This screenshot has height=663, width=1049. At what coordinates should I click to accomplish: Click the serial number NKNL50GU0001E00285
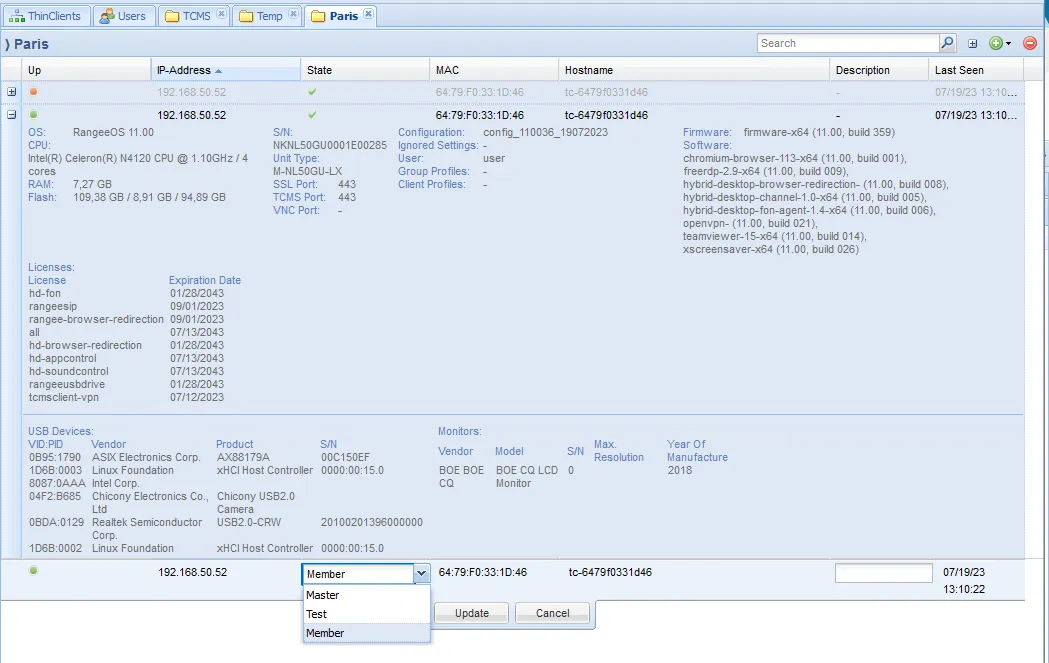(x=330, y=145)
